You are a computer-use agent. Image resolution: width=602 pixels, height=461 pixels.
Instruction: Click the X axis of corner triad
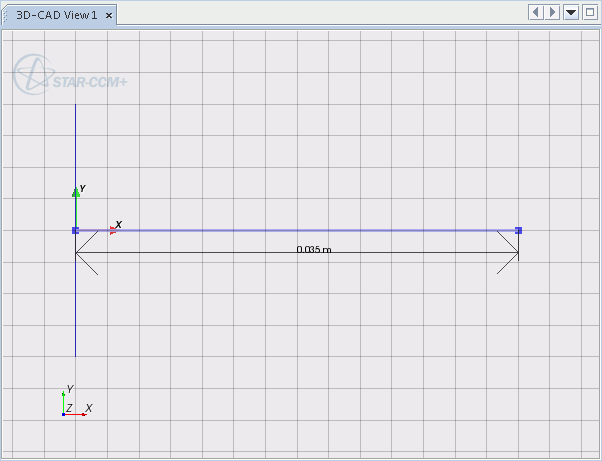tap(78, 414)
